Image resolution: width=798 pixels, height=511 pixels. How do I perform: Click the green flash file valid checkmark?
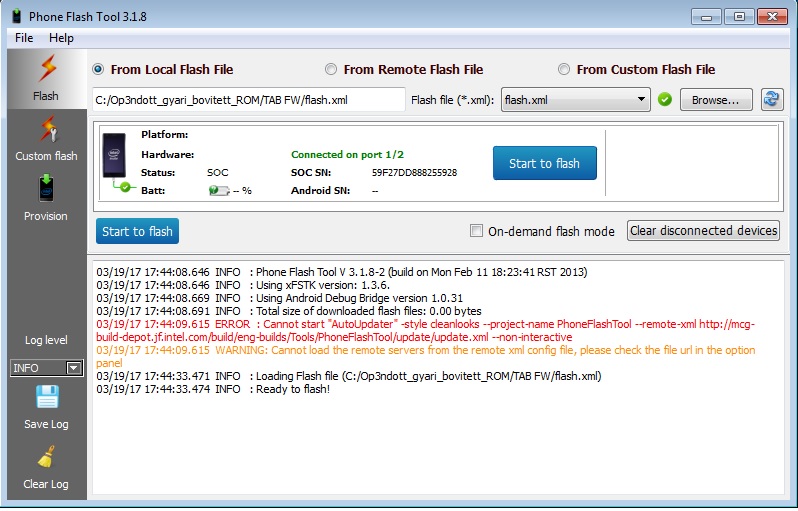(665, 100)
